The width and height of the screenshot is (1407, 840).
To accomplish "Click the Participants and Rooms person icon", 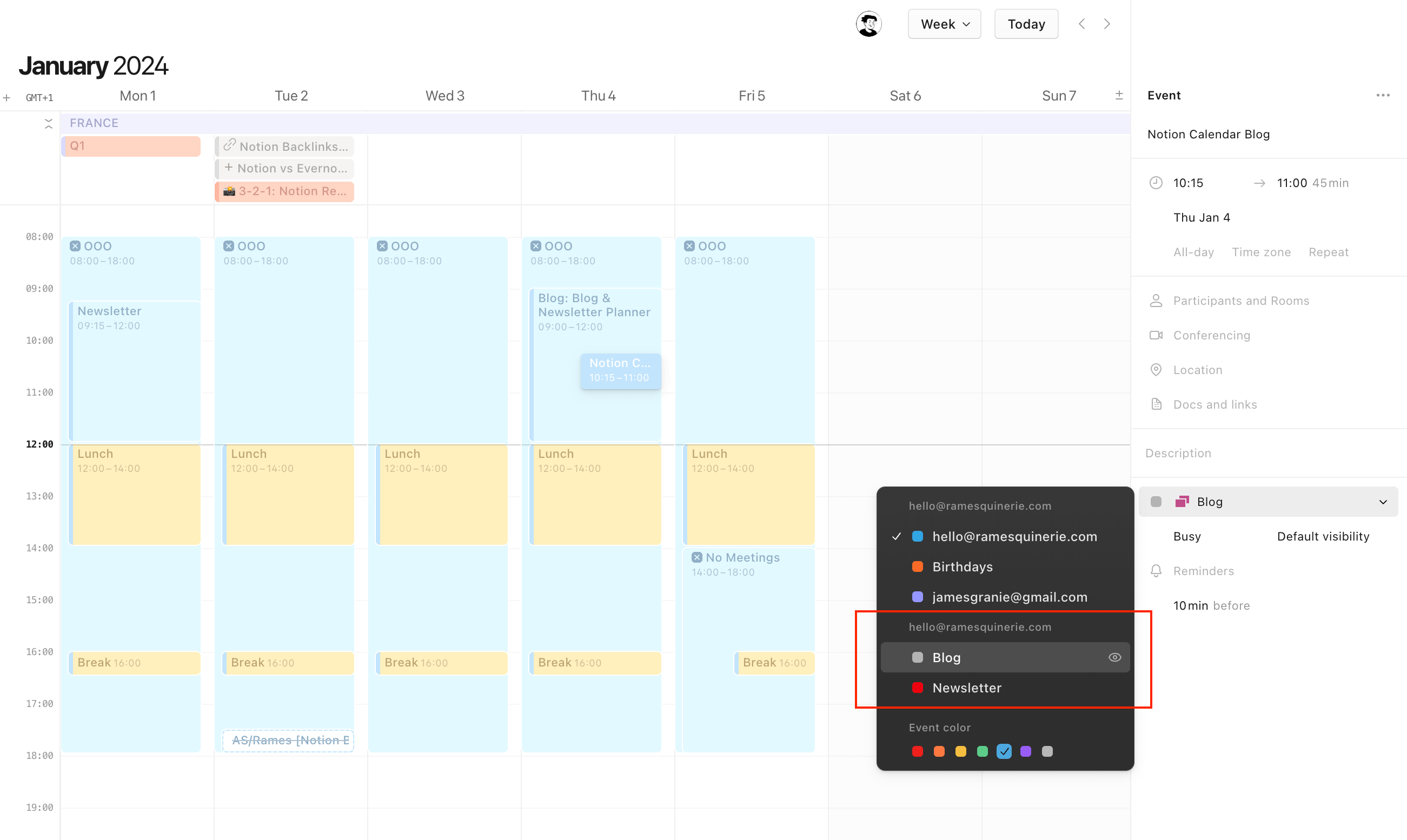I will tap(1156, 301).
